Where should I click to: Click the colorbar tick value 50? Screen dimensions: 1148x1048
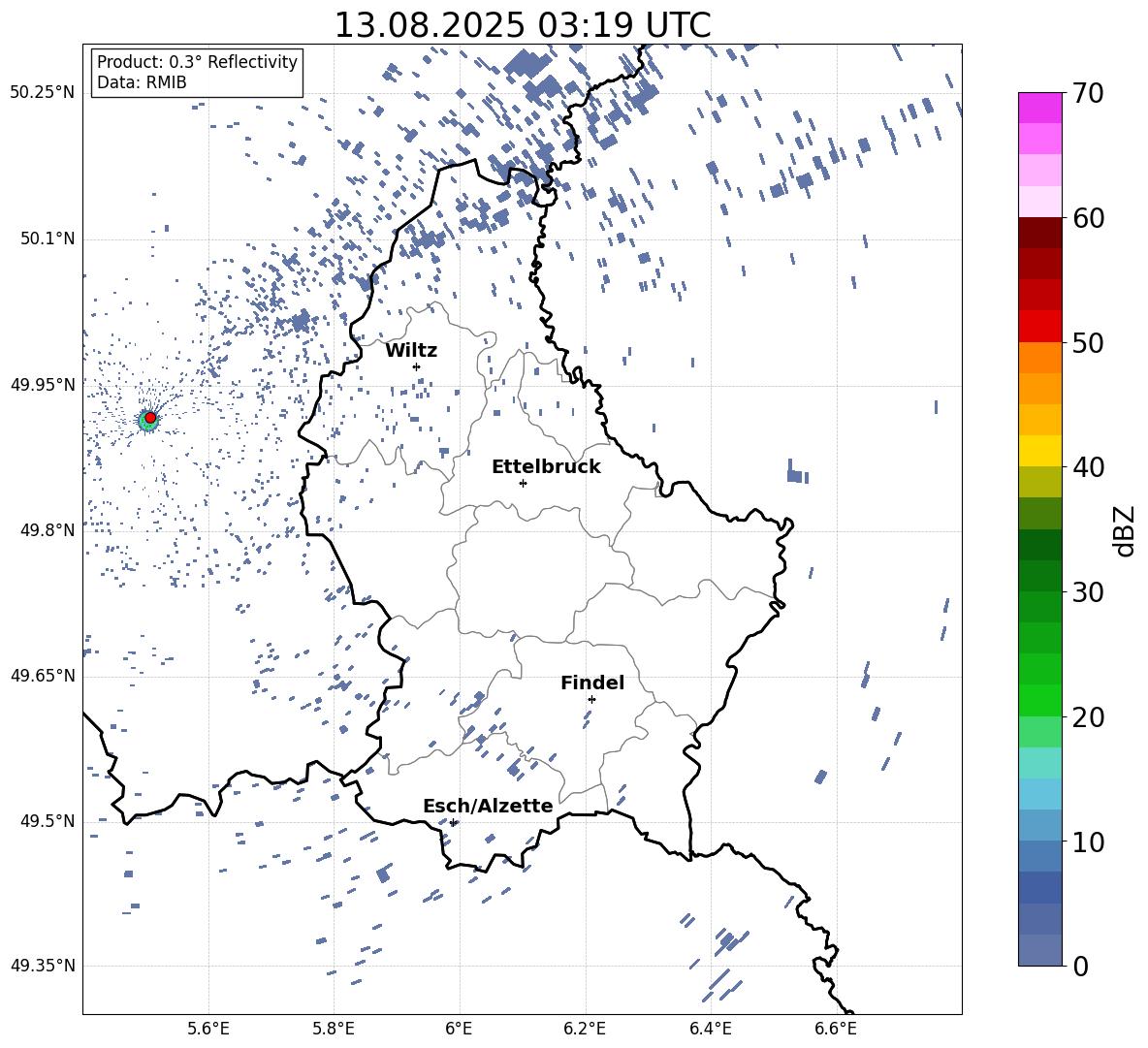click(x=1088, y=342)
